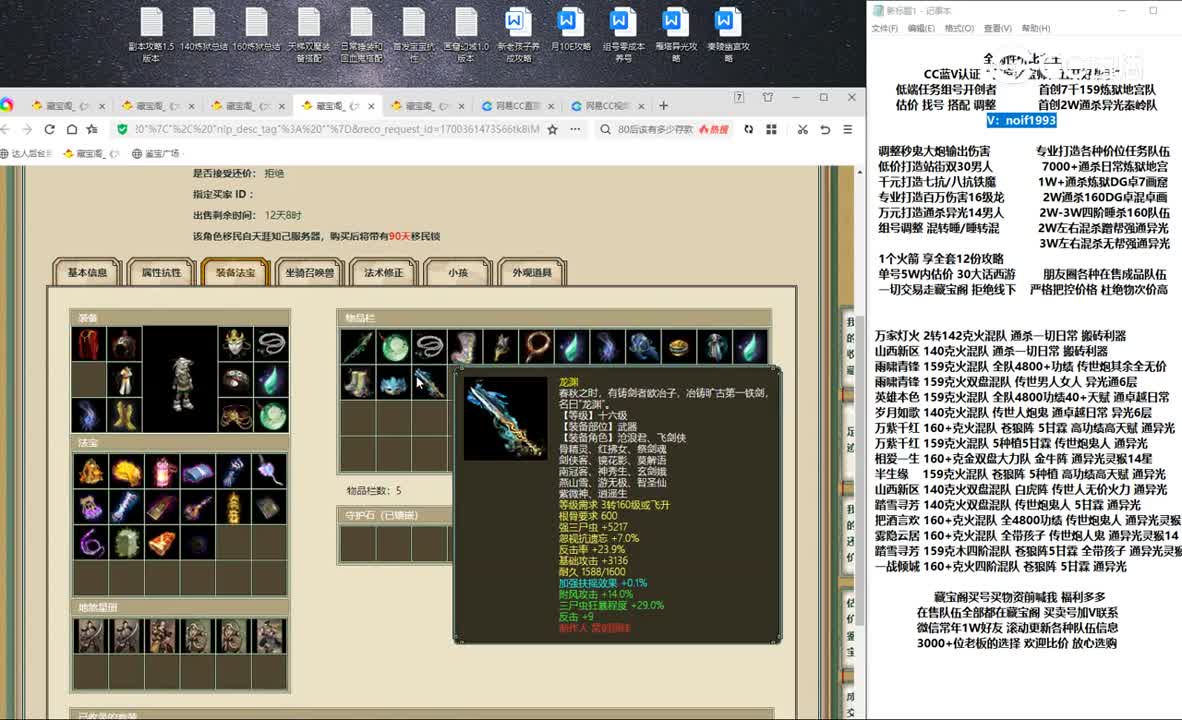
Task: Click the golden belt equipment icon
Action: click(x=235, y=415)
